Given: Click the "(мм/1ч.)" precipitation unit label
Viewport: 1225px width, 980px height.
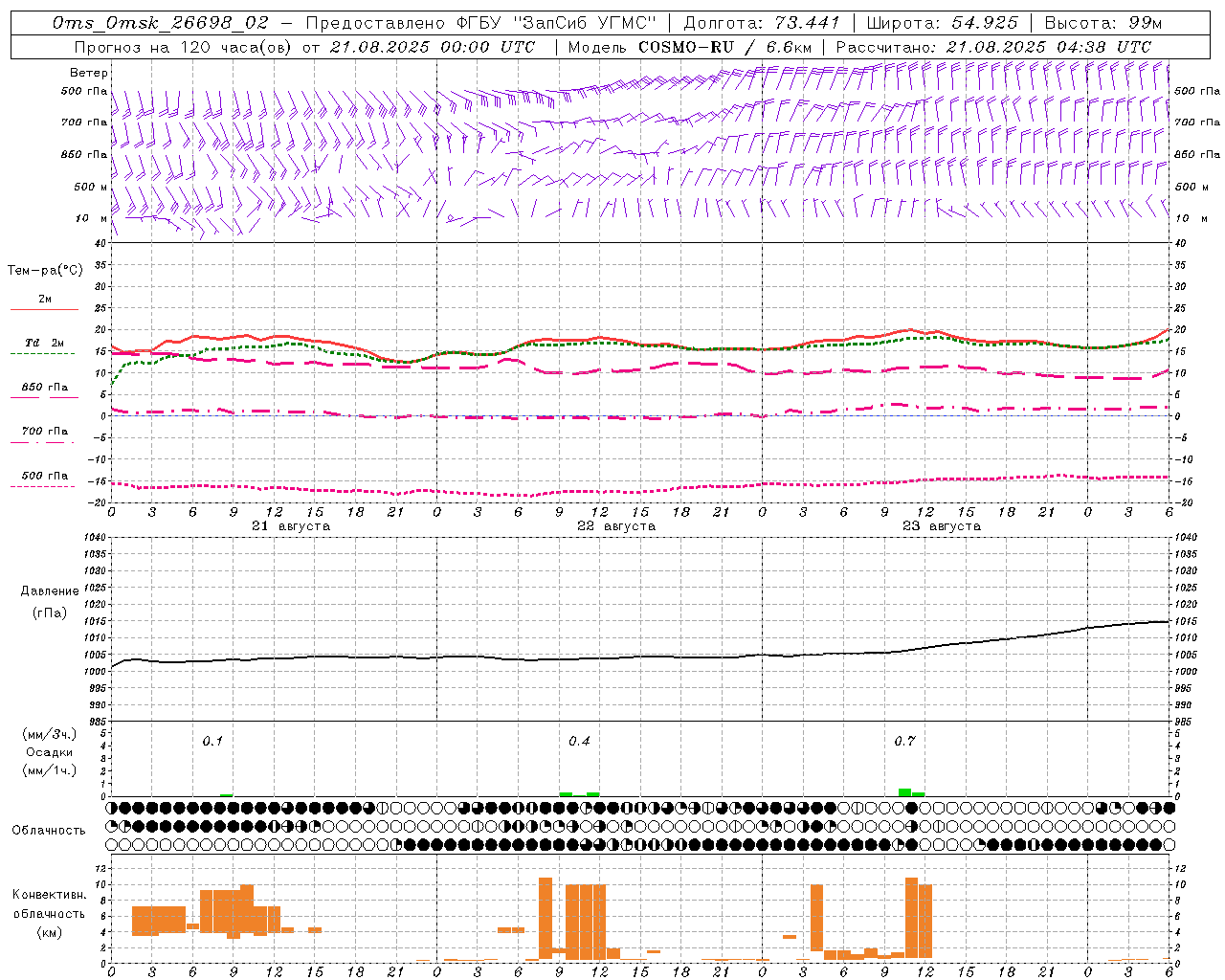Looking at the screenshot, I should (x=50, y=770).
